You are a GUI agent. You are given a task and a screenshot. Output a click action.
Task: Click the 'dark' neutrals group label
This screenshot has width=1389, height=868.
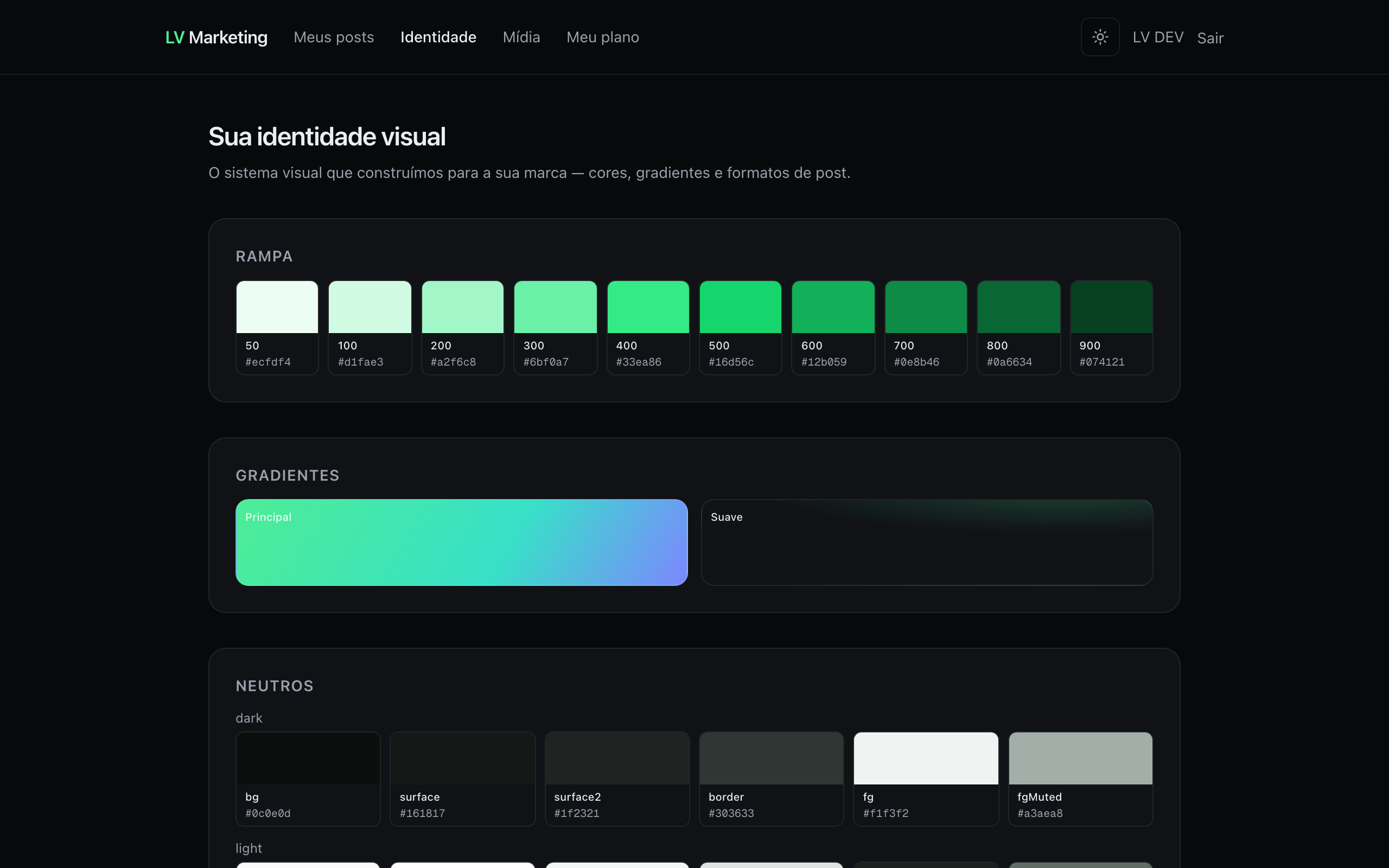click(249, 718)
